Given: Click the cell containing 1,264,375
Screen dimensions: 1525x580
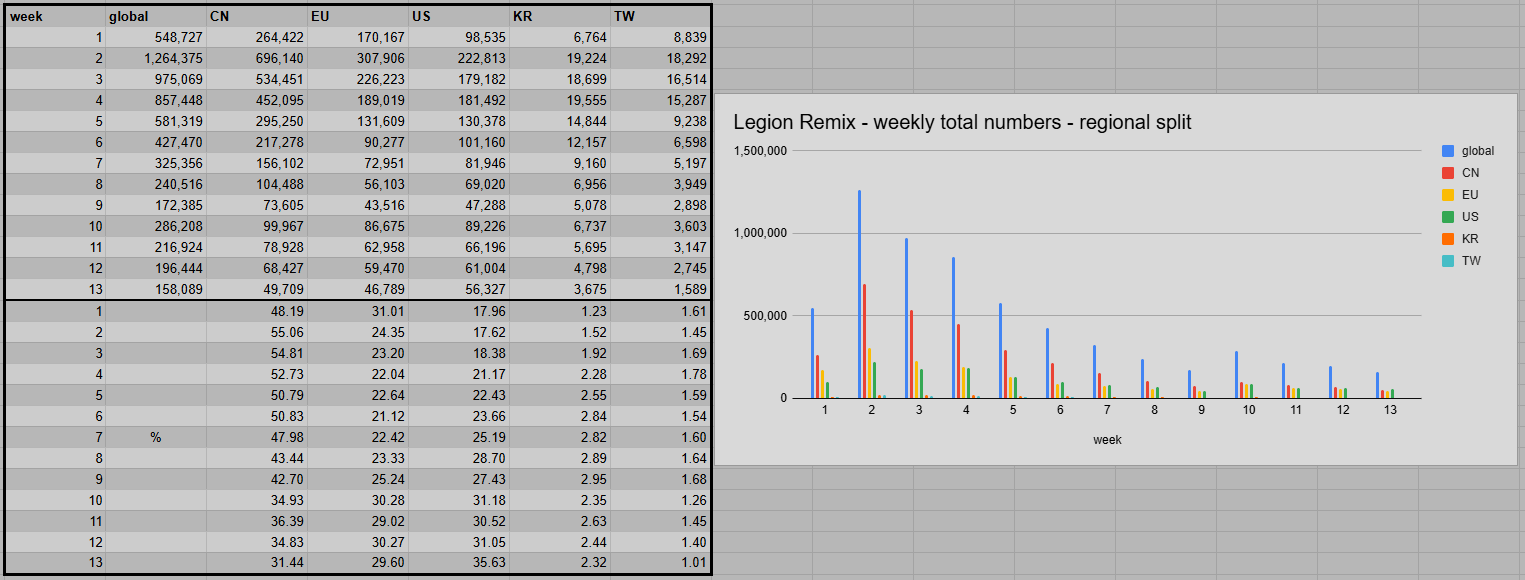Looking at the screenshot, I should pyautogui.click(x=155, y=58).
